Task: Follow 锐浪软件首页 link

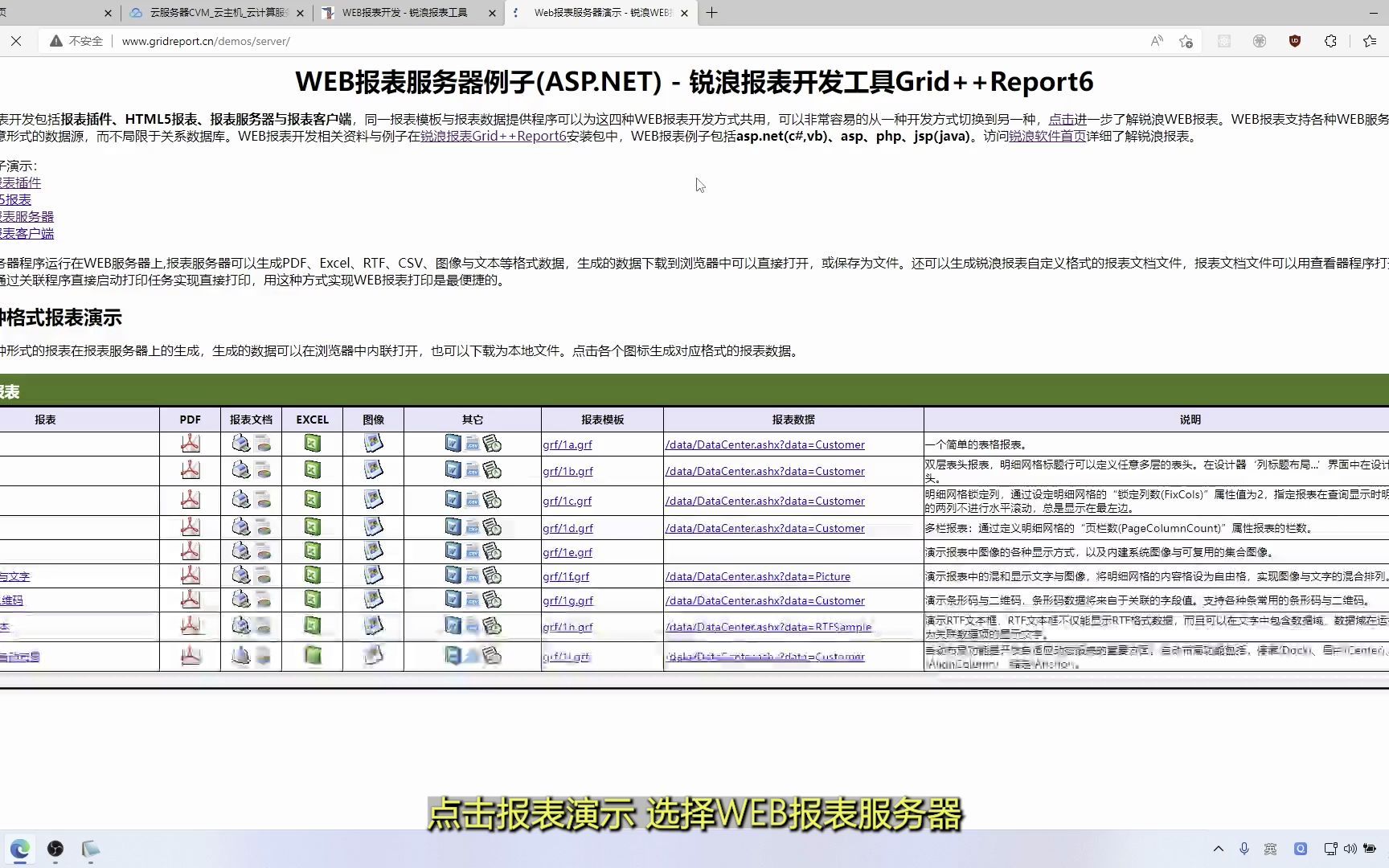Action: click(x=1047, y=136)
